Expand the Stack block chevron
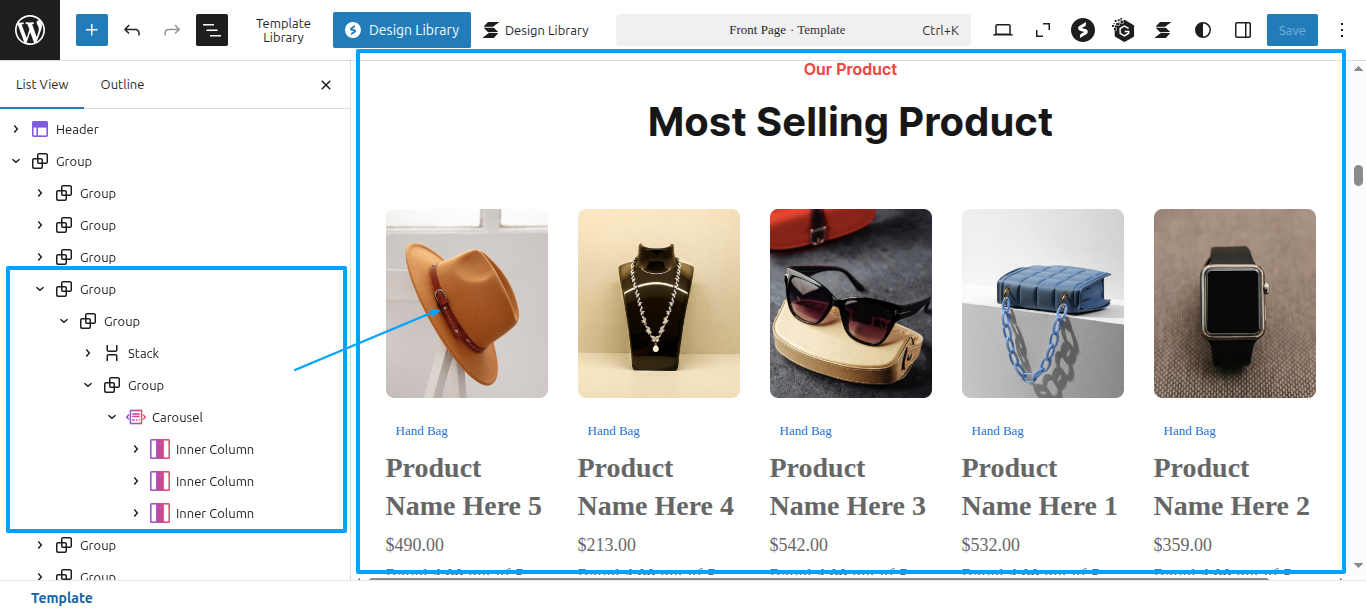 point(88,353)
